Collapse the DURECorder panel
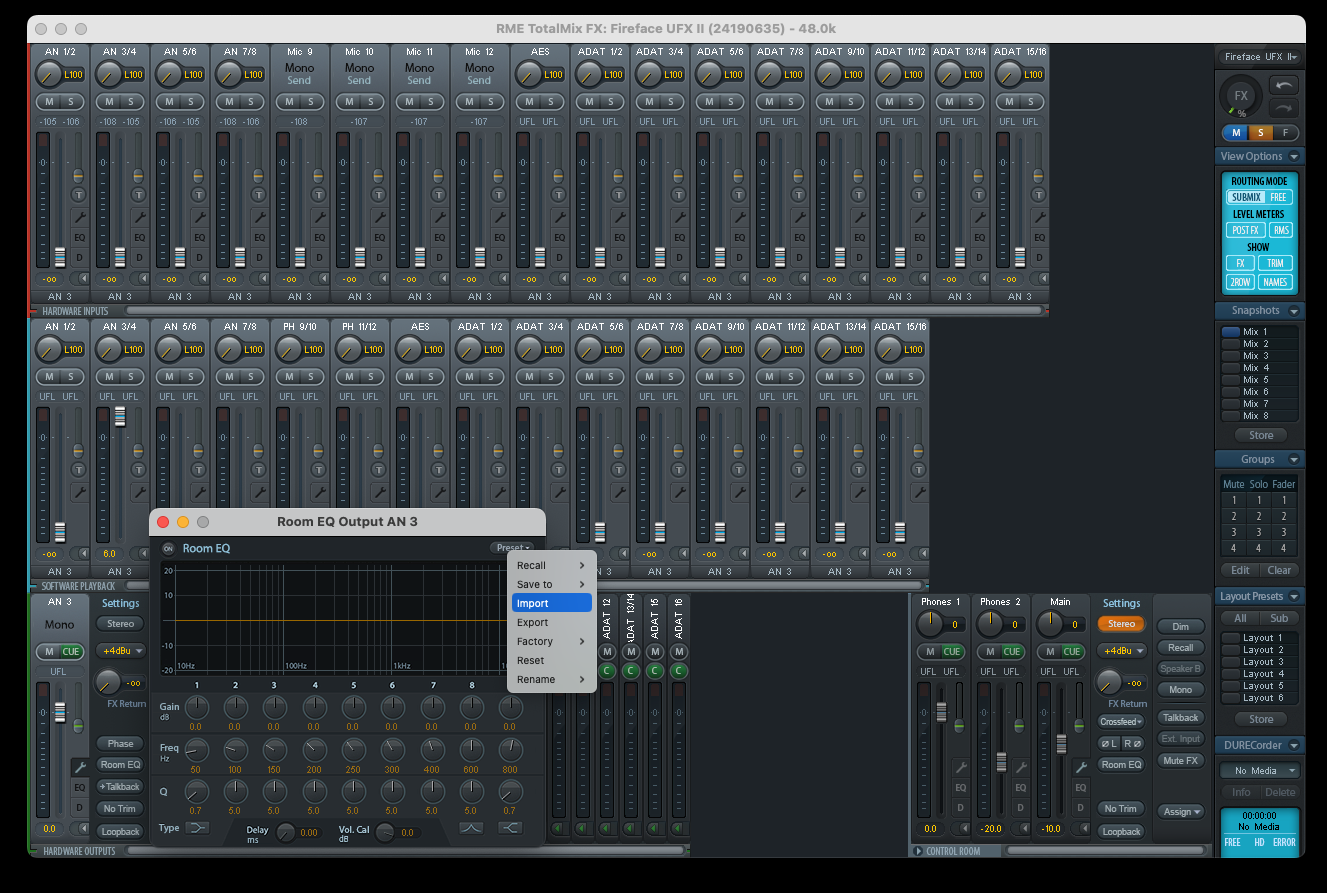This screenshot has height=893, width=1327. point(1294,746)
